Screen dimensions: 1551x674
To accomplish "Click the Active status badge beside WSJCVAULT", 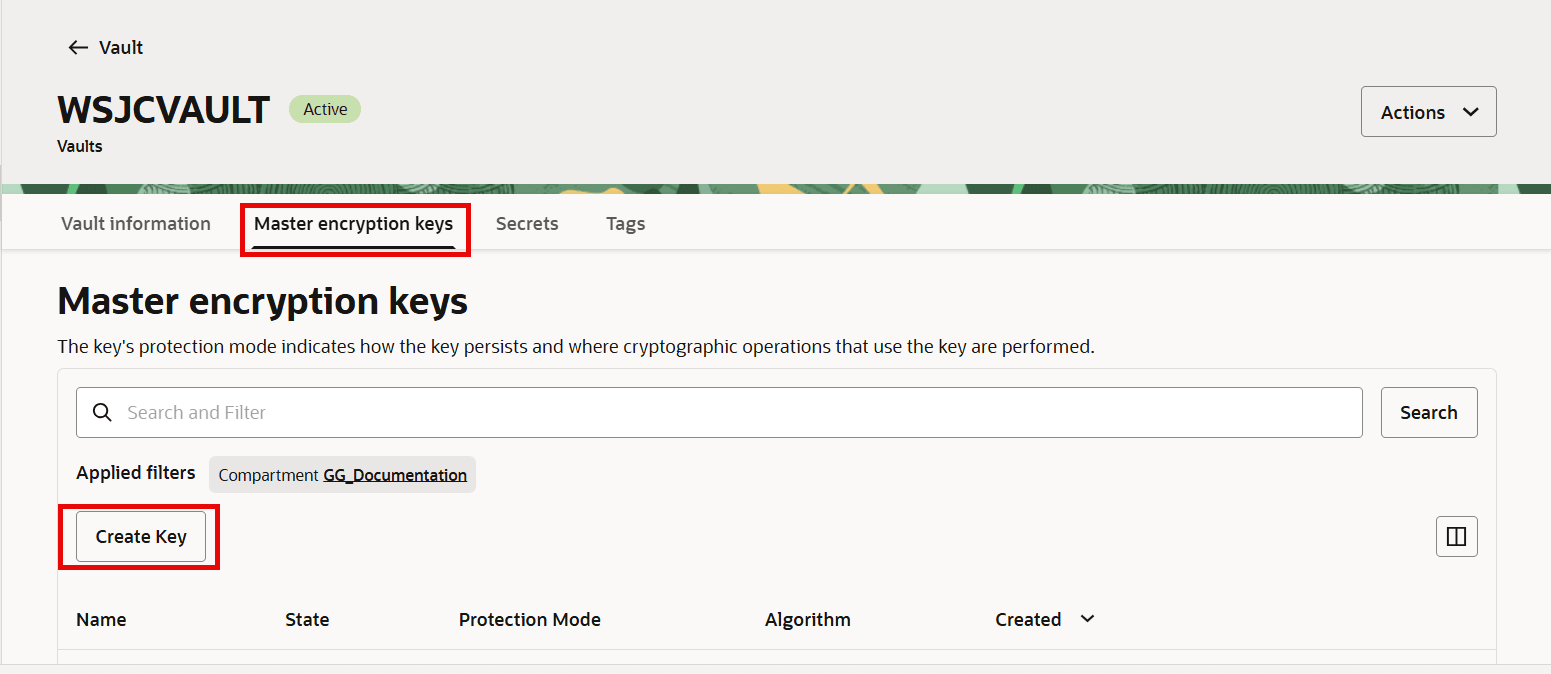I will click(x=324, y=108).
